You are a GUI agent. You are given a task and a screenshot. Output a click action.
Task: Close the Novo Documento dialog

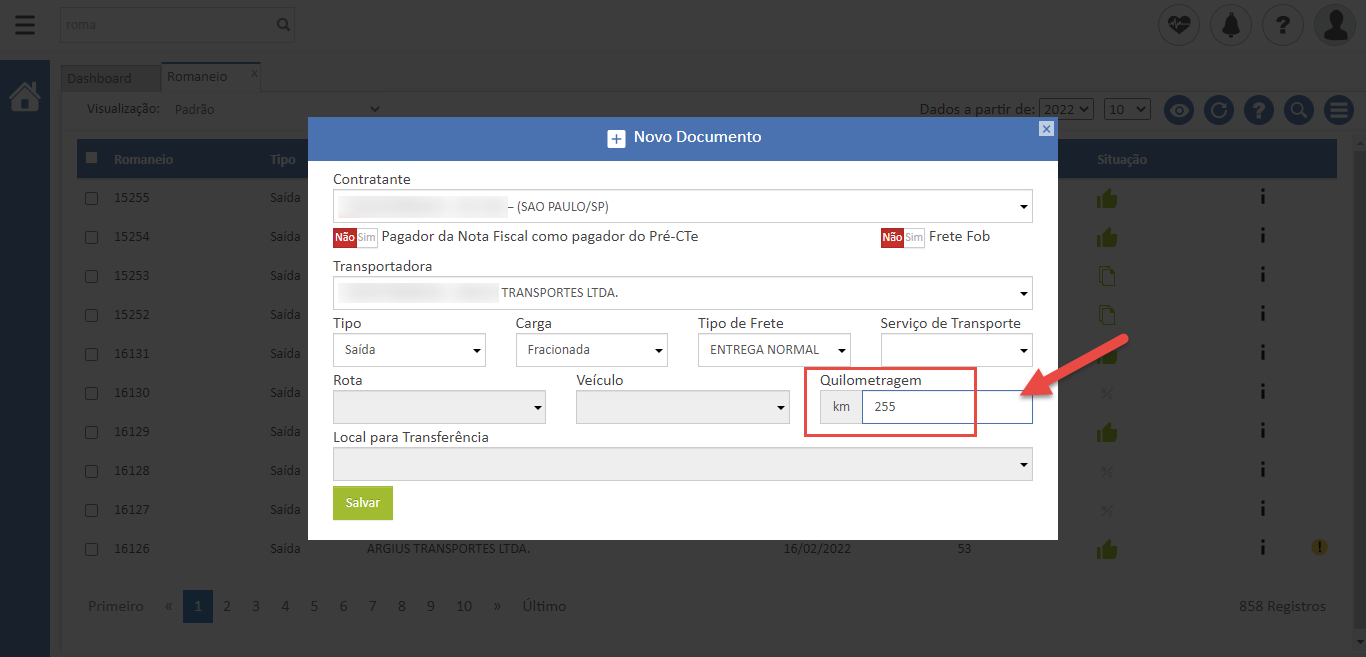point(1046,129)
